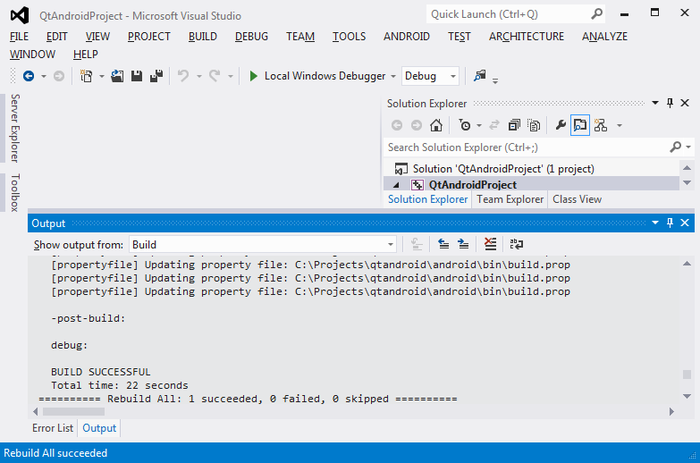Image resolution: width=700 pixels, height=463 pixels.
Task: Close the Solution Explorer panel
Action: pos(685,103)
